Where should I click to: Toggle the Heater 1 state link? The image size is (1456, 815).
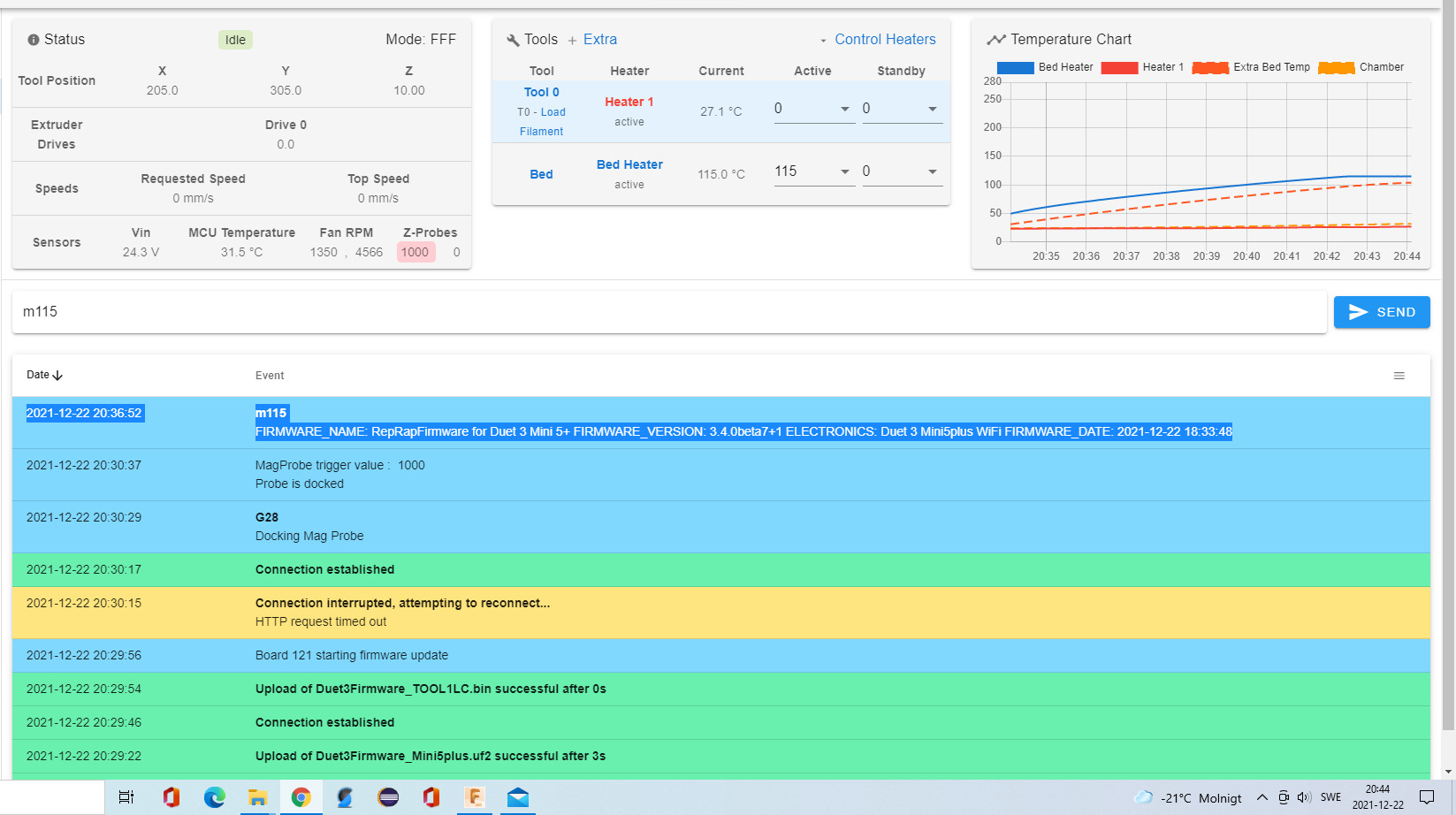tap(629, 102)
